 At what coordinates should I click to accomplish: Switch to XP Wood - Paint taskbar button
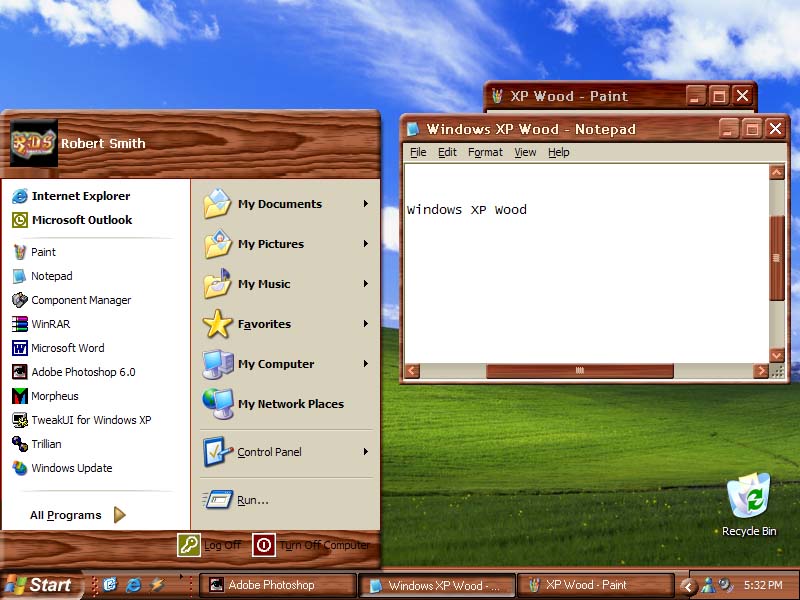(x=596, y=585)
